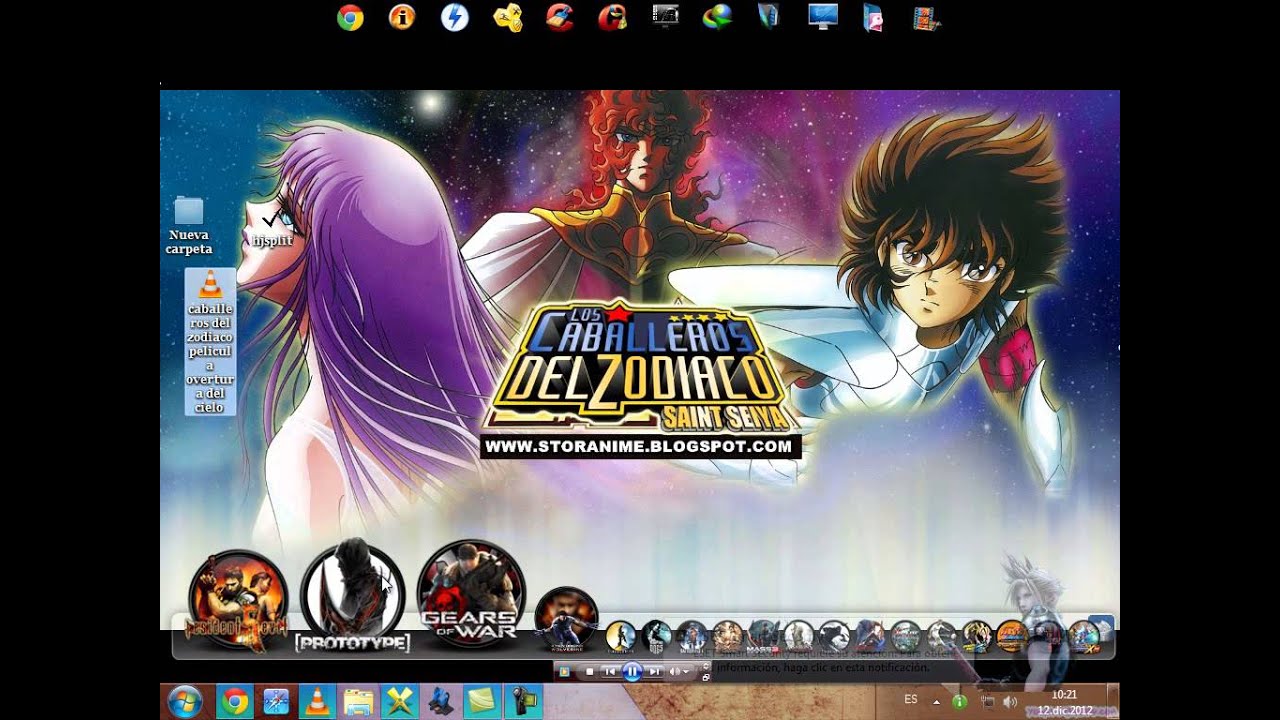Open the system volume tray icon
1280x720 pixels.
point(1010,702)
